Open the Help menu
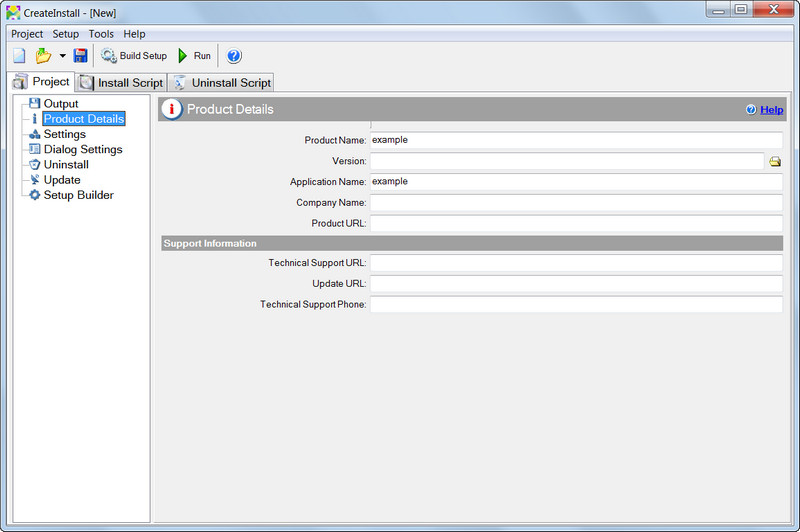The height and width of the screenshot is (532, 800). point(134,34)
